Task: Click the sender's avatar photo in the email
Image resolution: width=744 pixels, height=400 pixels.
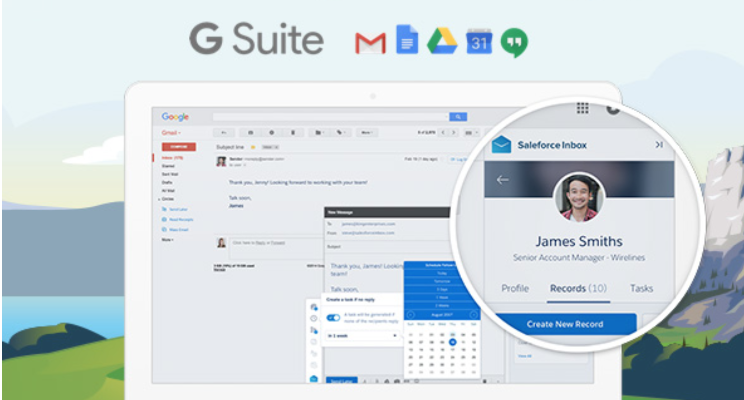Action: click(221, 161)
